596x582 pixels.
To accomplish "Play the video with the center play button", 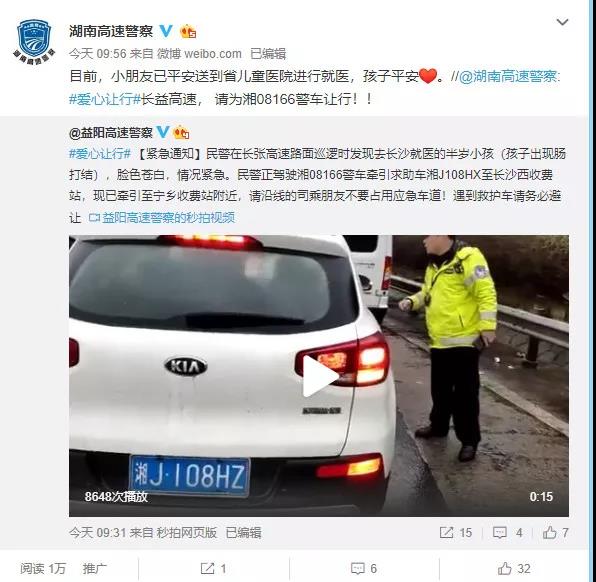I will coord(320,376).
